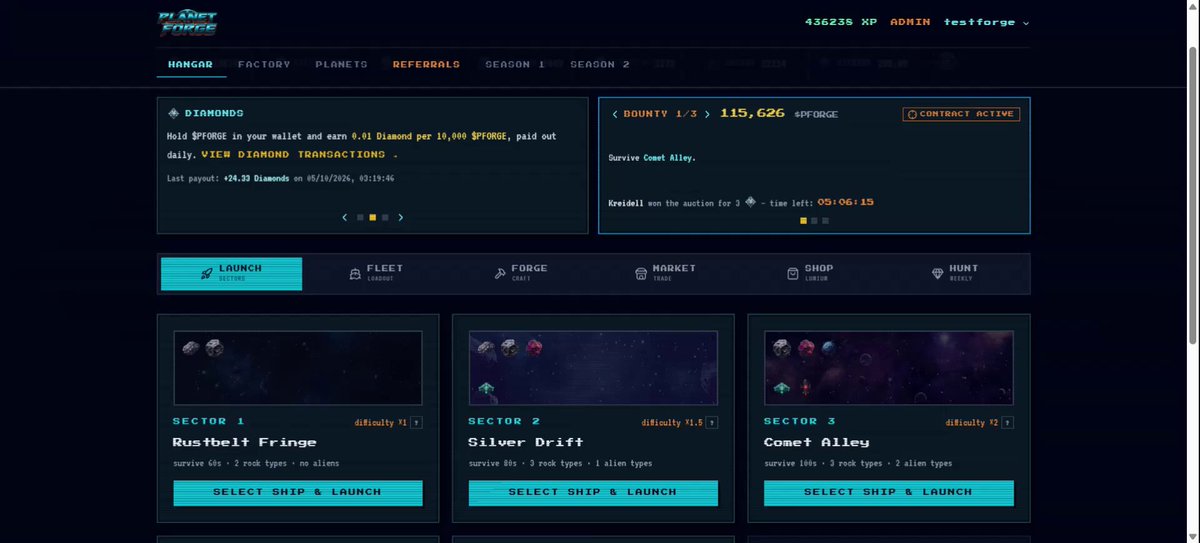This screenshot has width=1200, height=543.
Task: Select second dot in bounty pager
Action: pos(814,220)
